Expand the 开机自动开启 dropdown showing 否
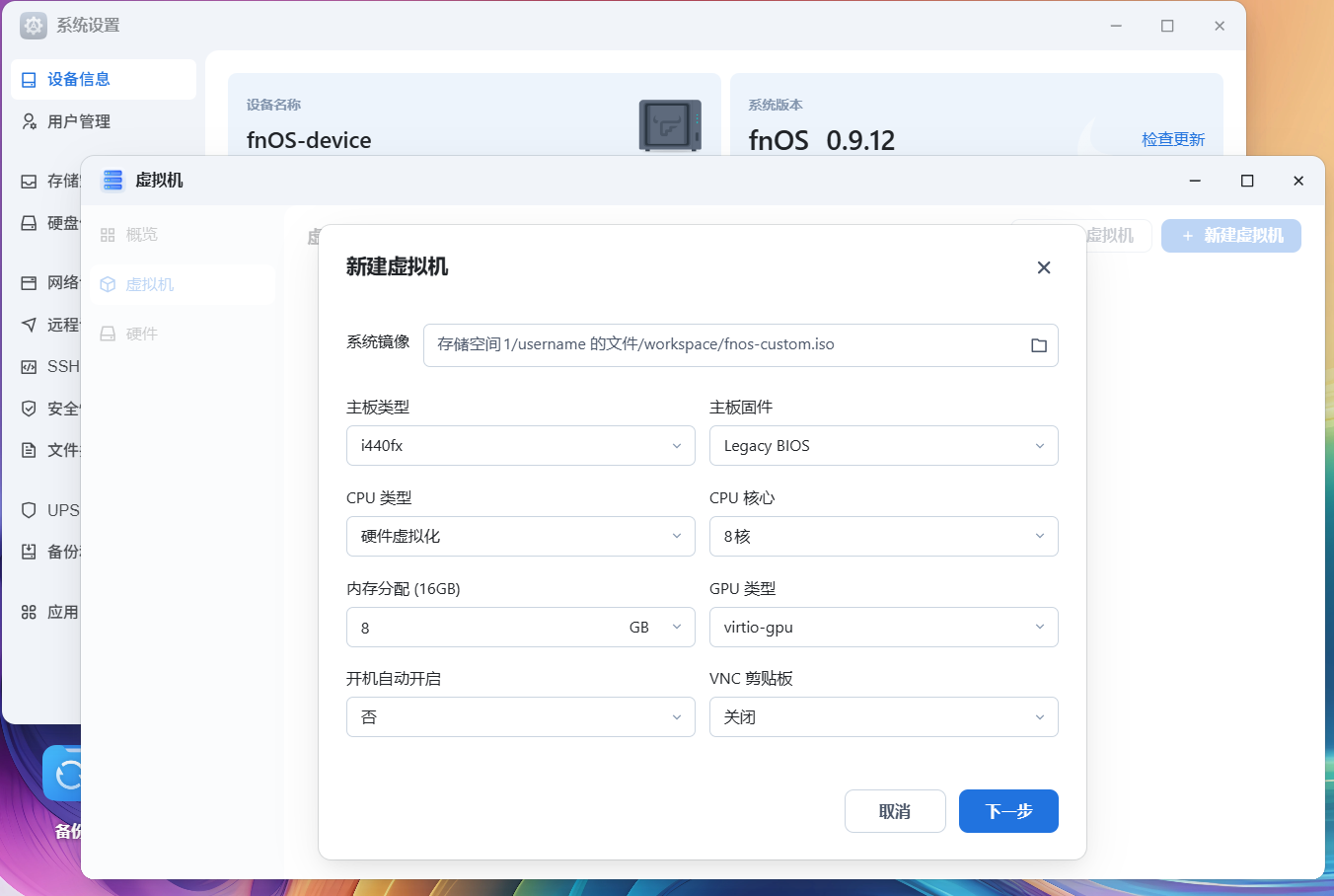1334x896 pixels. 521,717
